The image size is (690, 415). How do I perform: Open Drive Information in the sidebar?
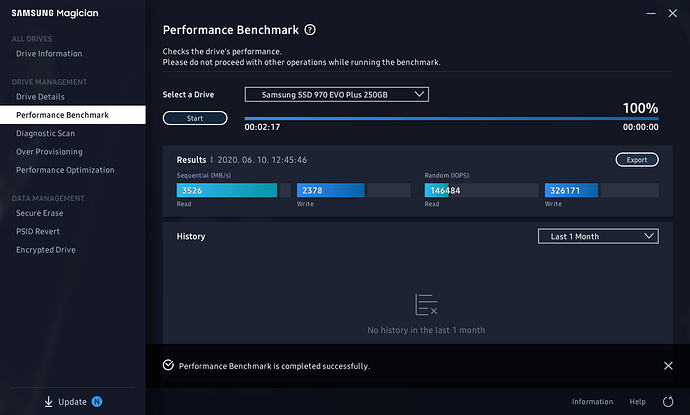pyautogui.click(x=49, y=54)
